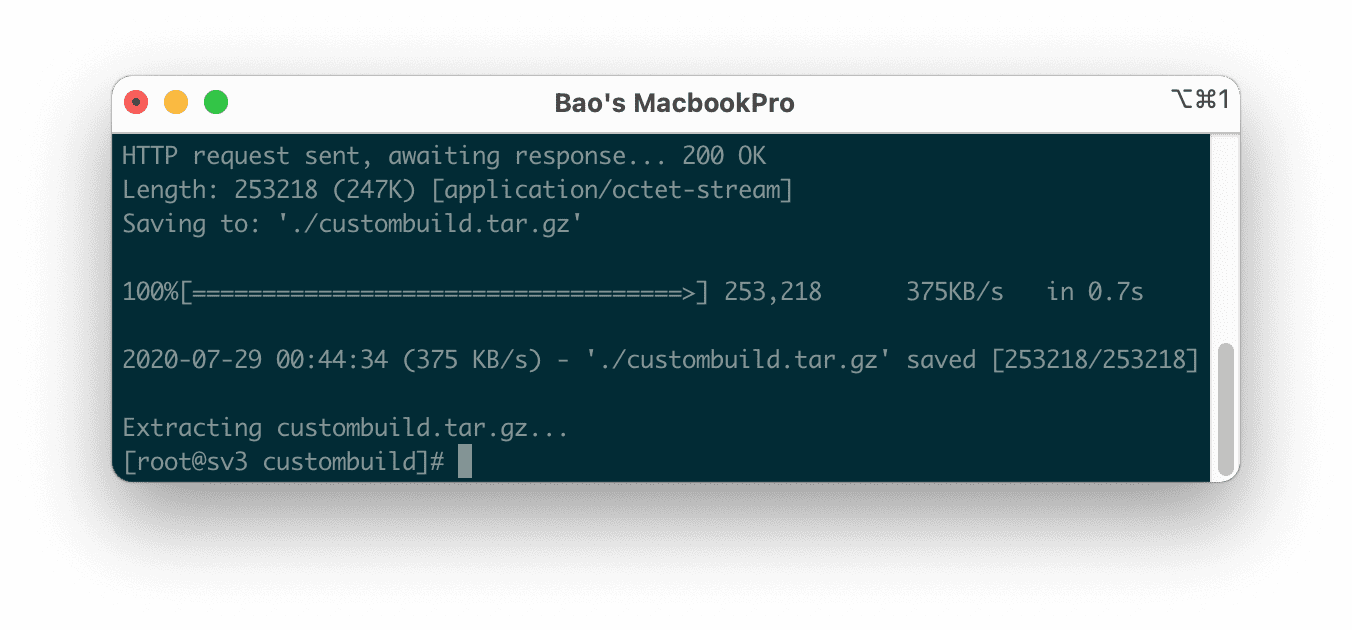Click the terminal scrollbar thumb
The image size is (1352, 630).
[x=1226, y=409]
